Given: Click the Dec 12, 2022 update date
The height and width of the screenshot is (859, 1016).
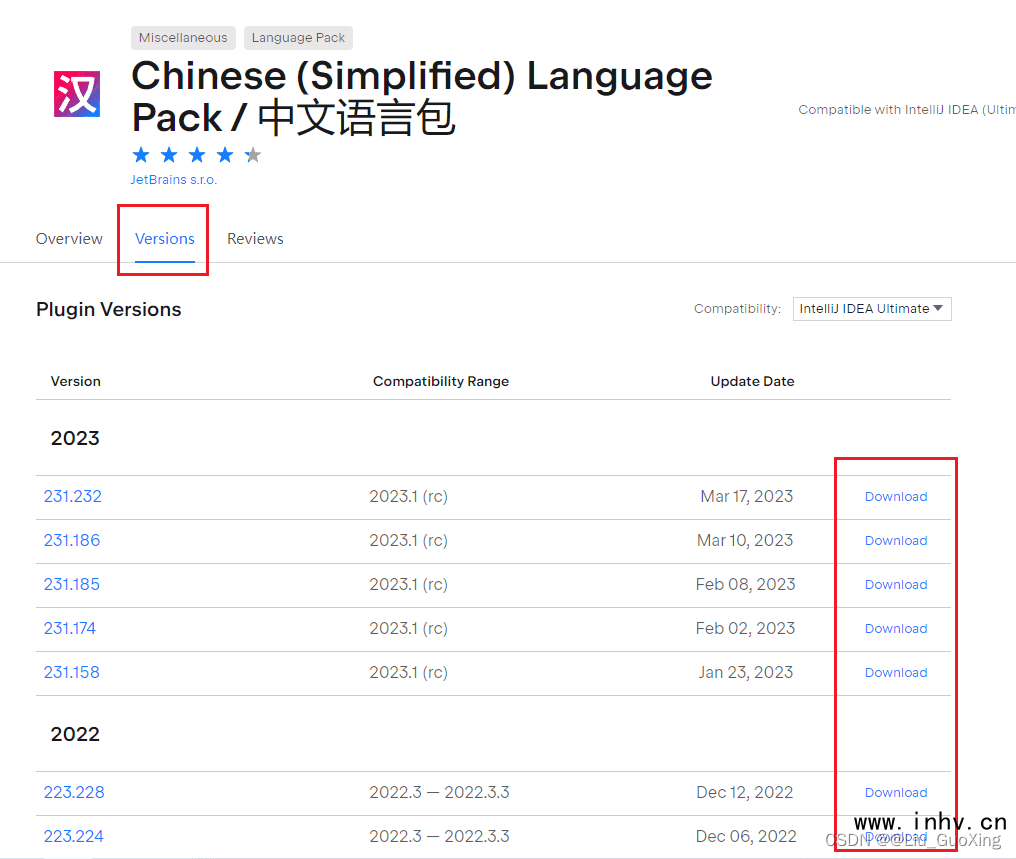Looking at the screenshot, I should coord(745,792).
